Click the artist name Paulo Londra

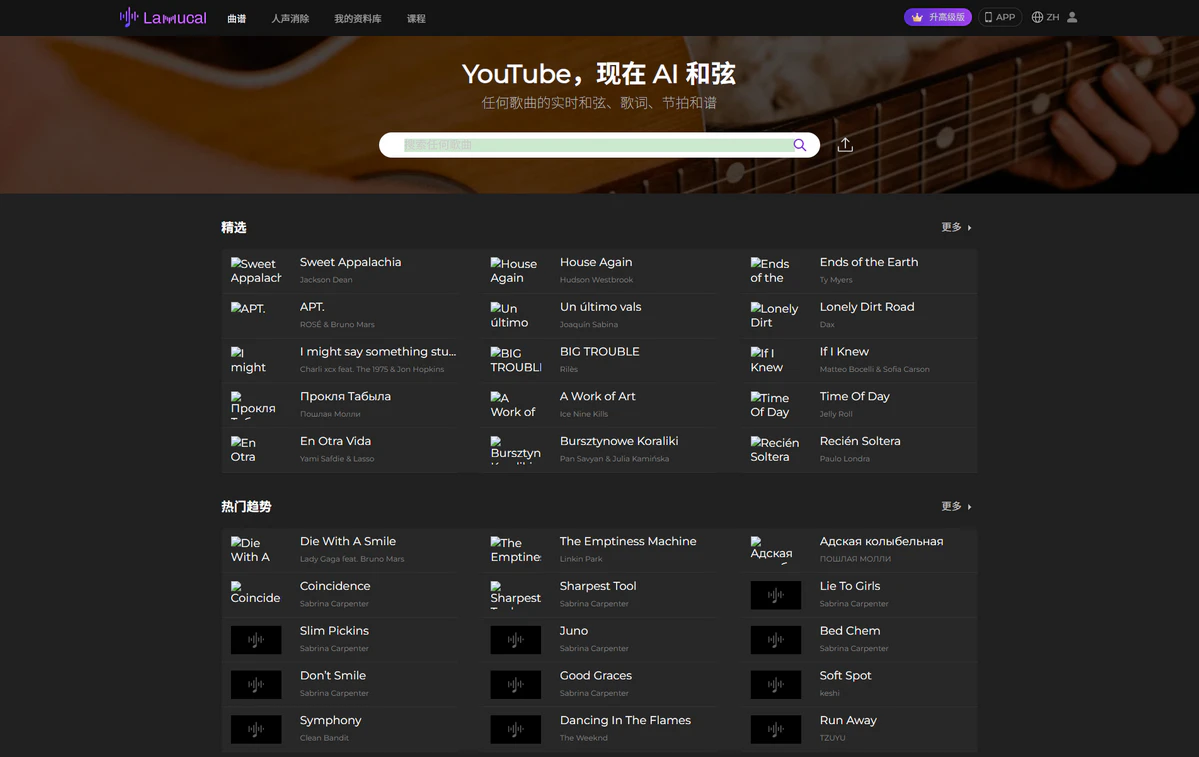(844, 459)
